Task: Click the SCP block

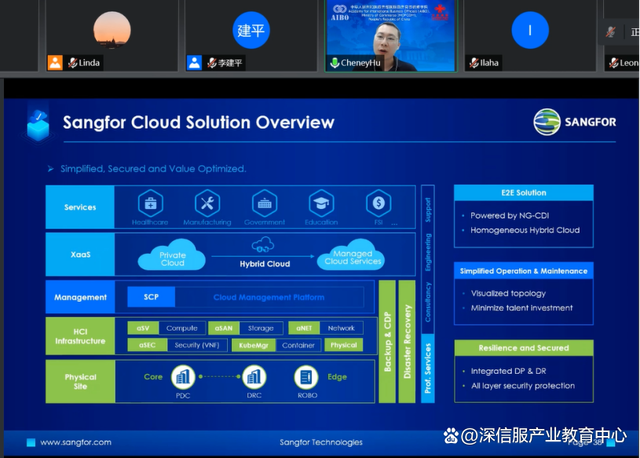Action: point(151,297)
